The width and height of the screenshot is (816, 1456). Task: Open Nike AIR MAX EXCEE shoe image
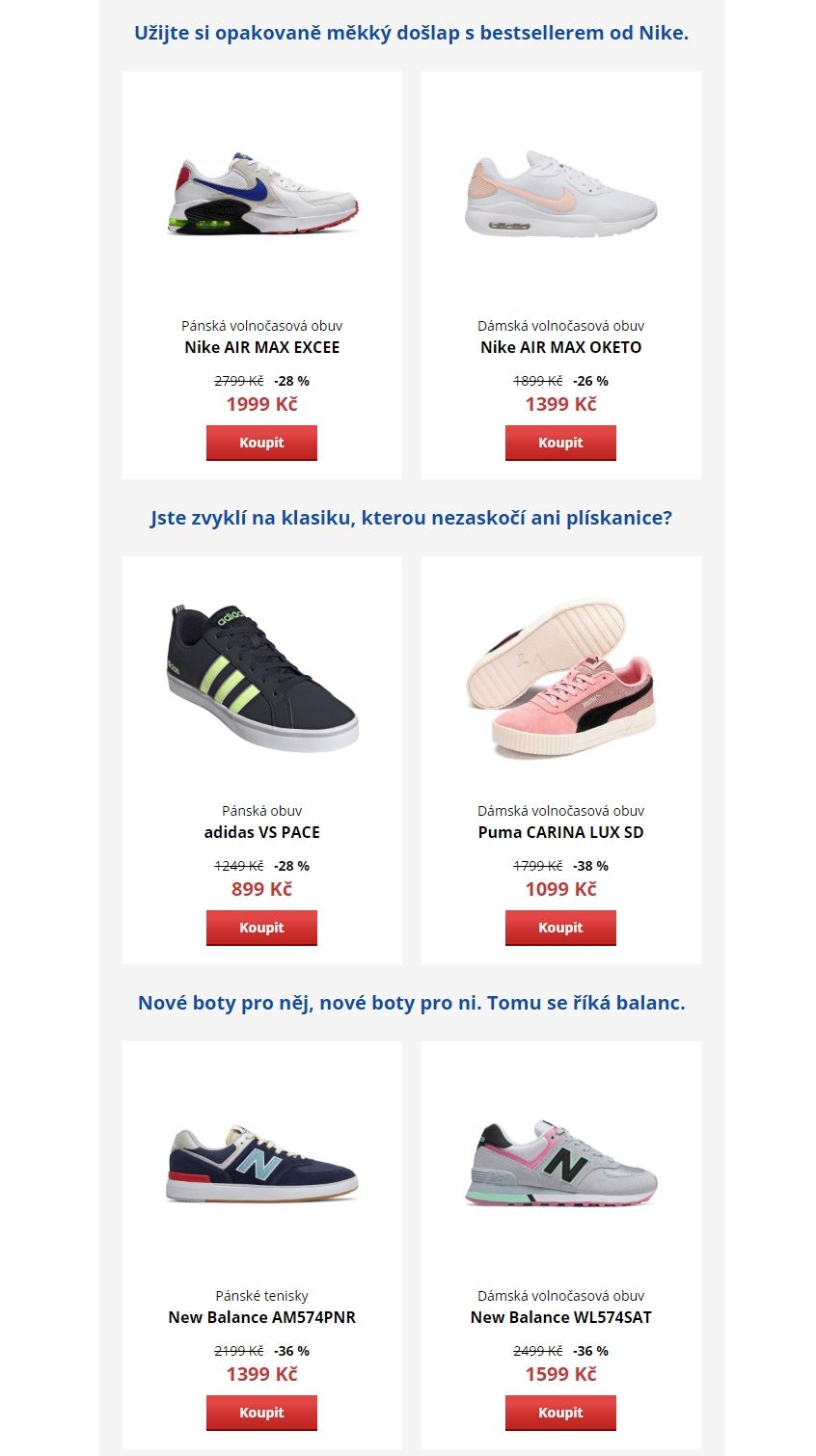[x=262, y=193]
